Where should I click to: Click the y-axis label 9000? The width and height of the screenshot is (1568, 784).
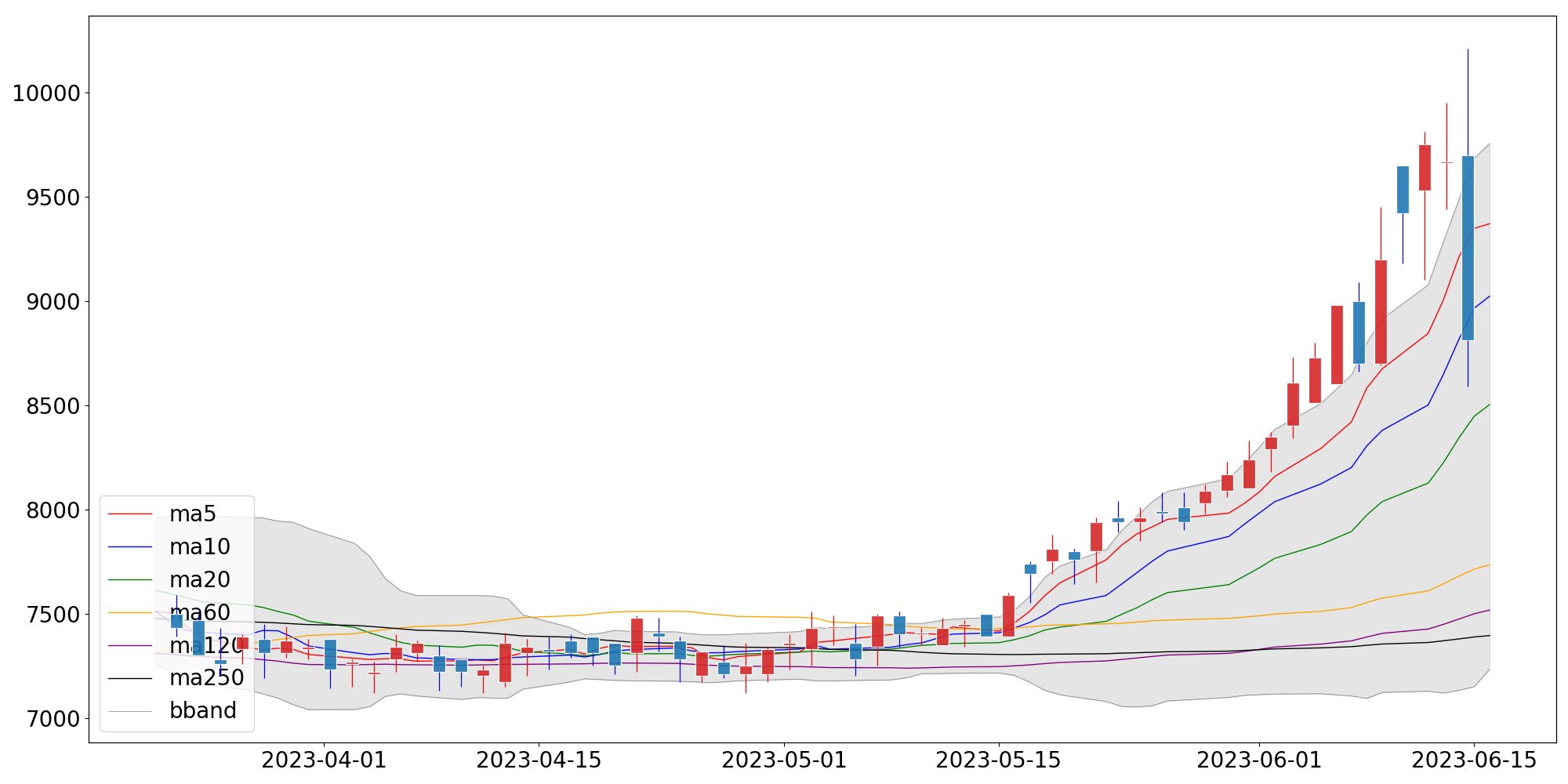tap(53, 302)
